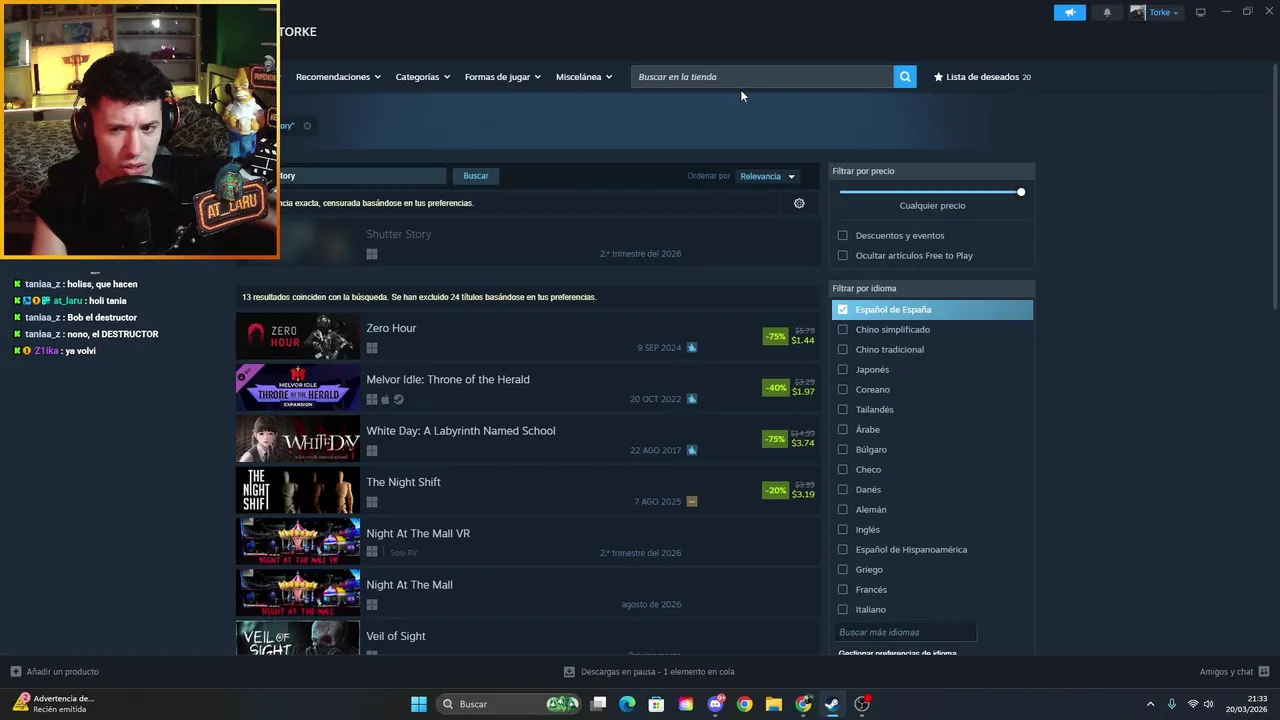The width and height of the screenshot is (1280, 720).
Task: Click the price filter slider handle
Action: pos(1021,192)
